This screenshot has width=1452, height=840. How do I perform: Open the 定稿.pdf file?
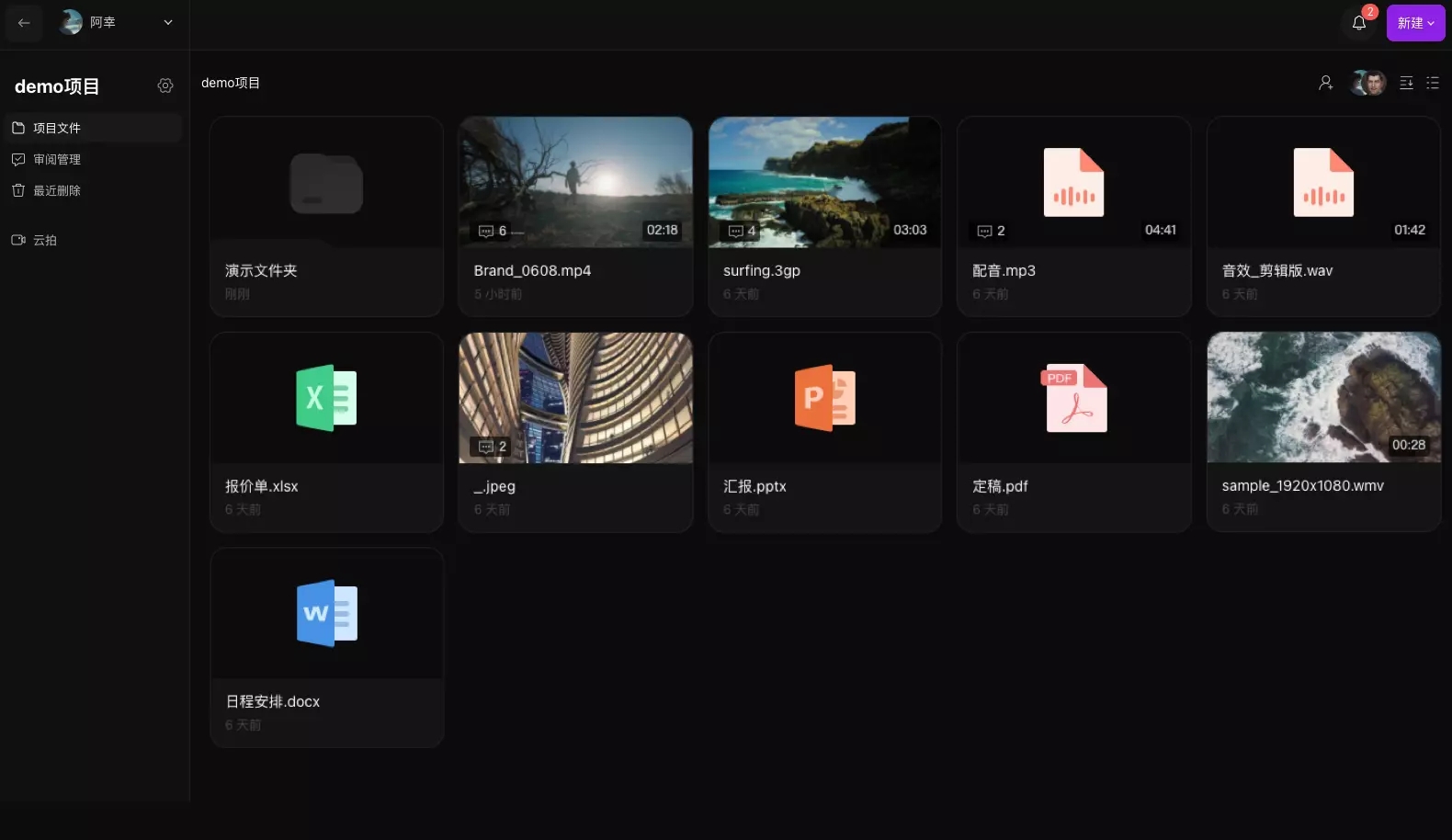point(1074,432)
